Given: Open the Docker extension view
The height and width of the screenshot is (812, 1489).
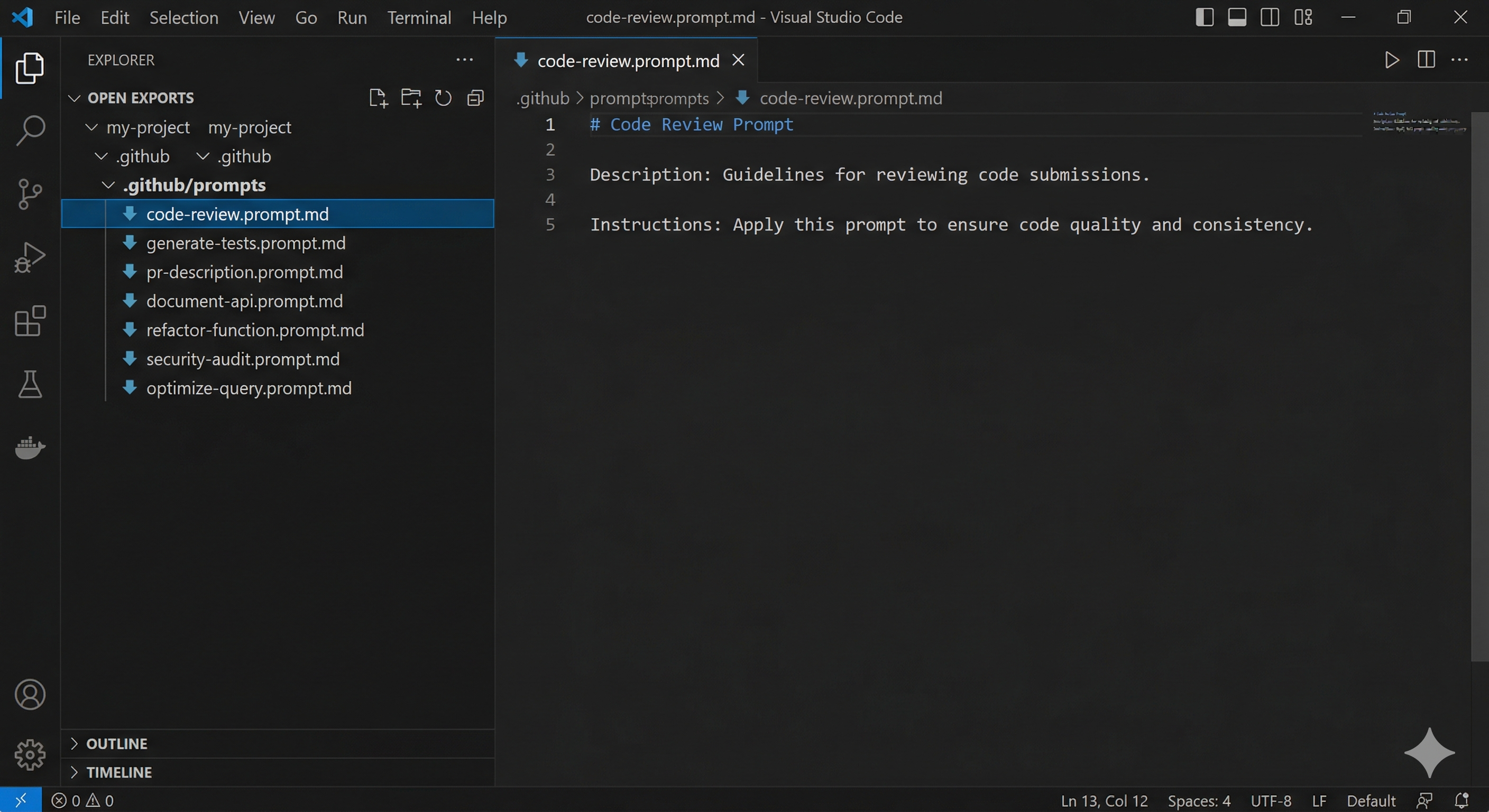Looking at the screenshot, I should pos(30,448).
